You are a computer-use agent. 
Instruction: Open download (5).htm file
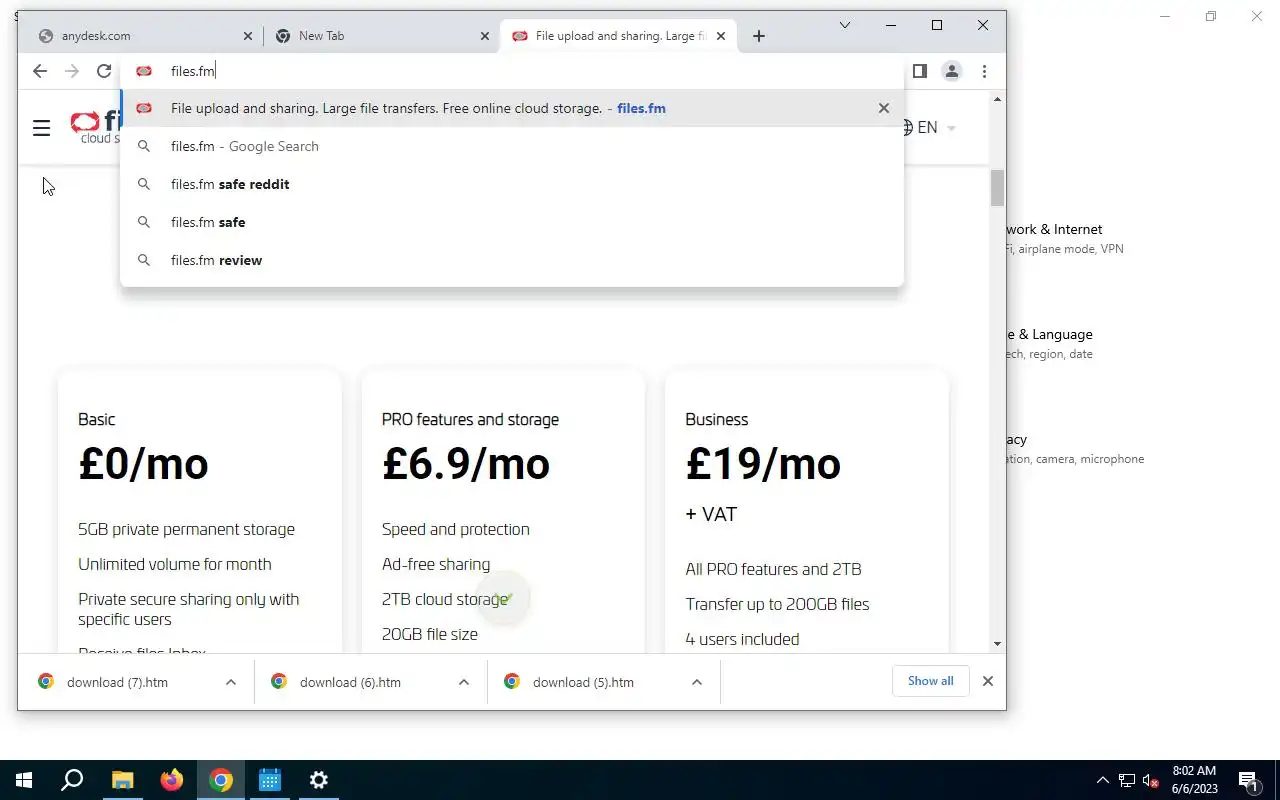pyautogui.click(x=583, y=682)
